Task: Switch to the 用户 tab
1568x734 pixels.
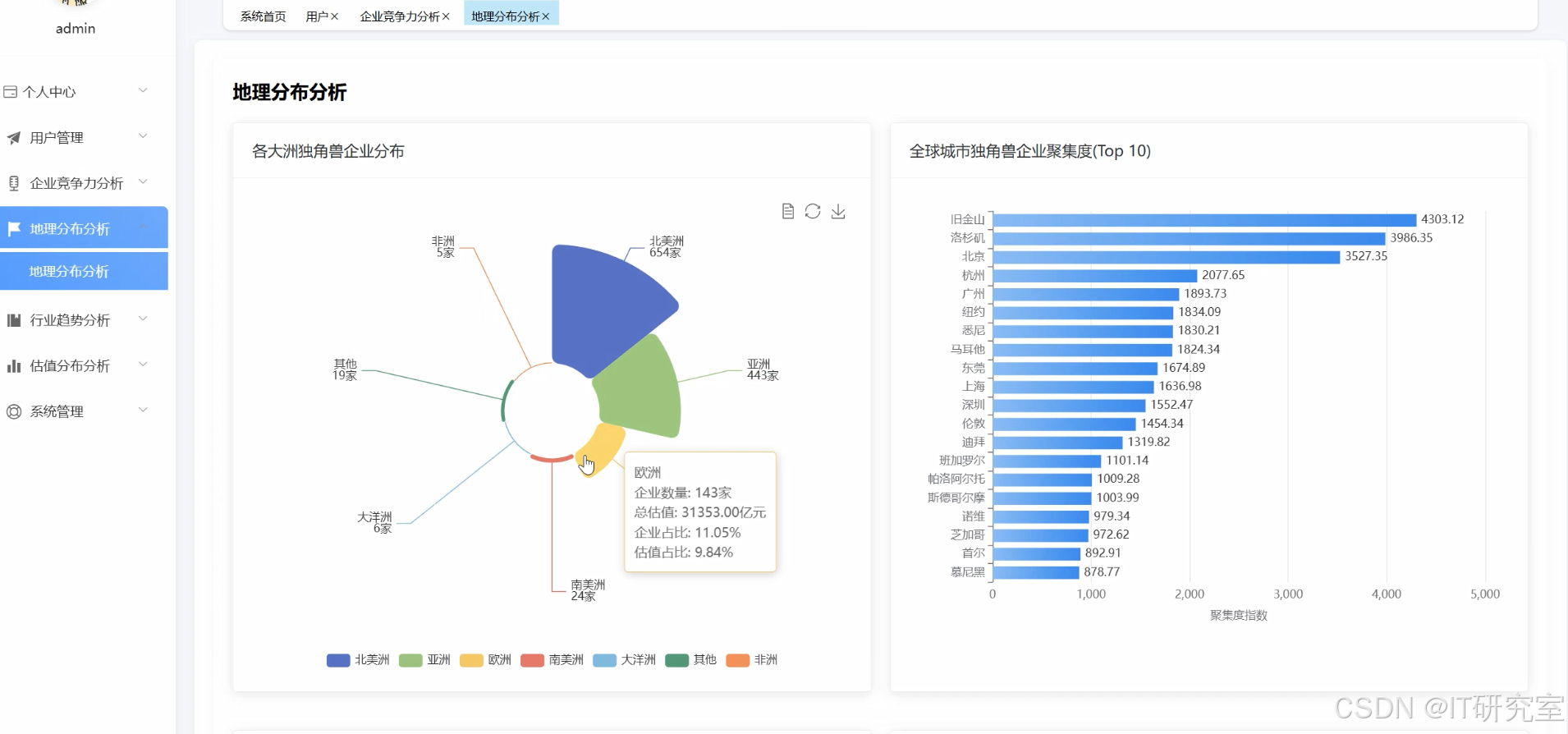Action: click(317, 16)
